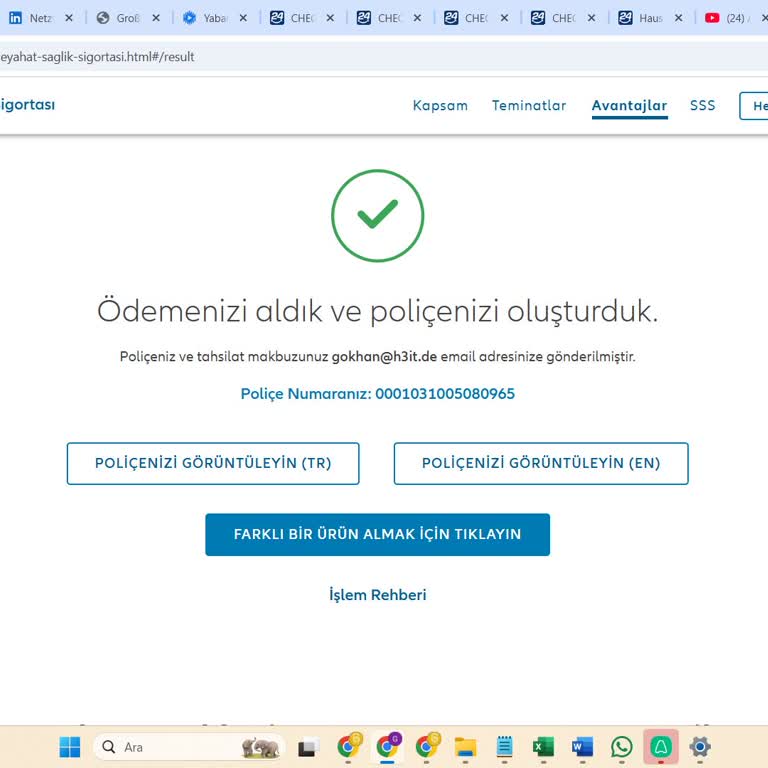The width and height of the screenshot is (768, 768).
Task: View the policy in English (EN)
Action: click(541, 463)
